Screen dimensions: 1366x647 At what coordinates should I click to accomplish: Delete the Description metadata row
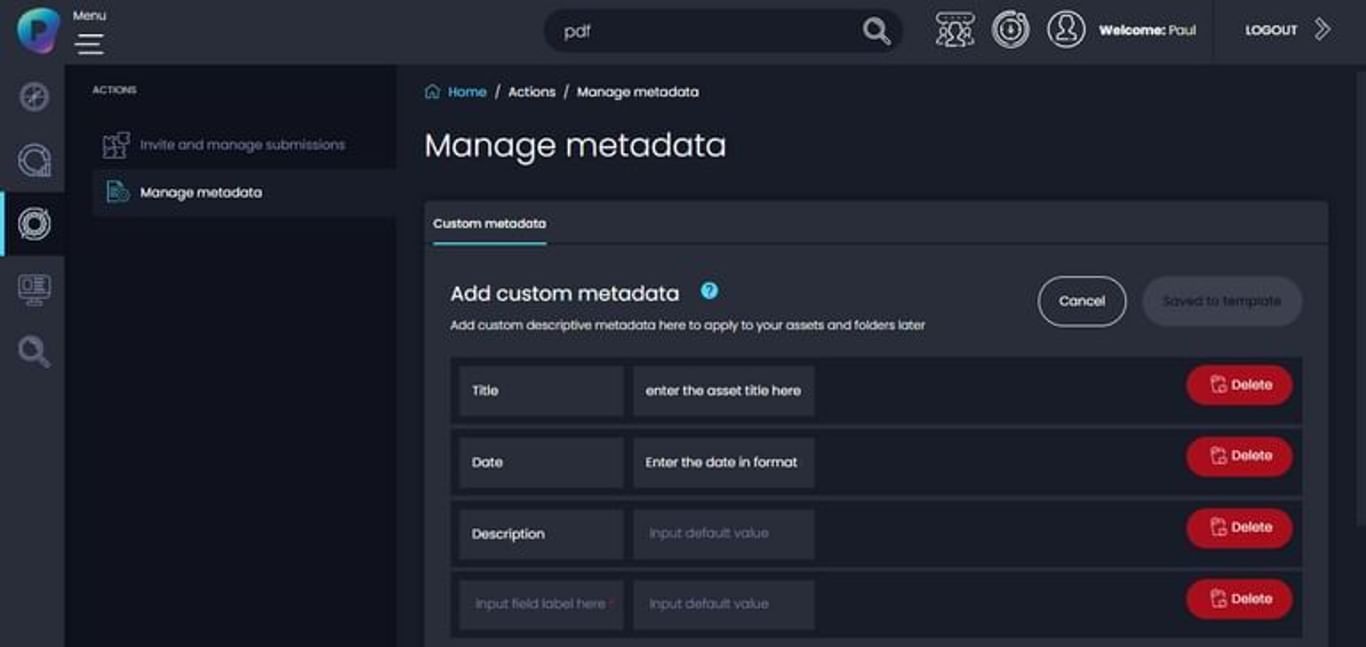1239,528
